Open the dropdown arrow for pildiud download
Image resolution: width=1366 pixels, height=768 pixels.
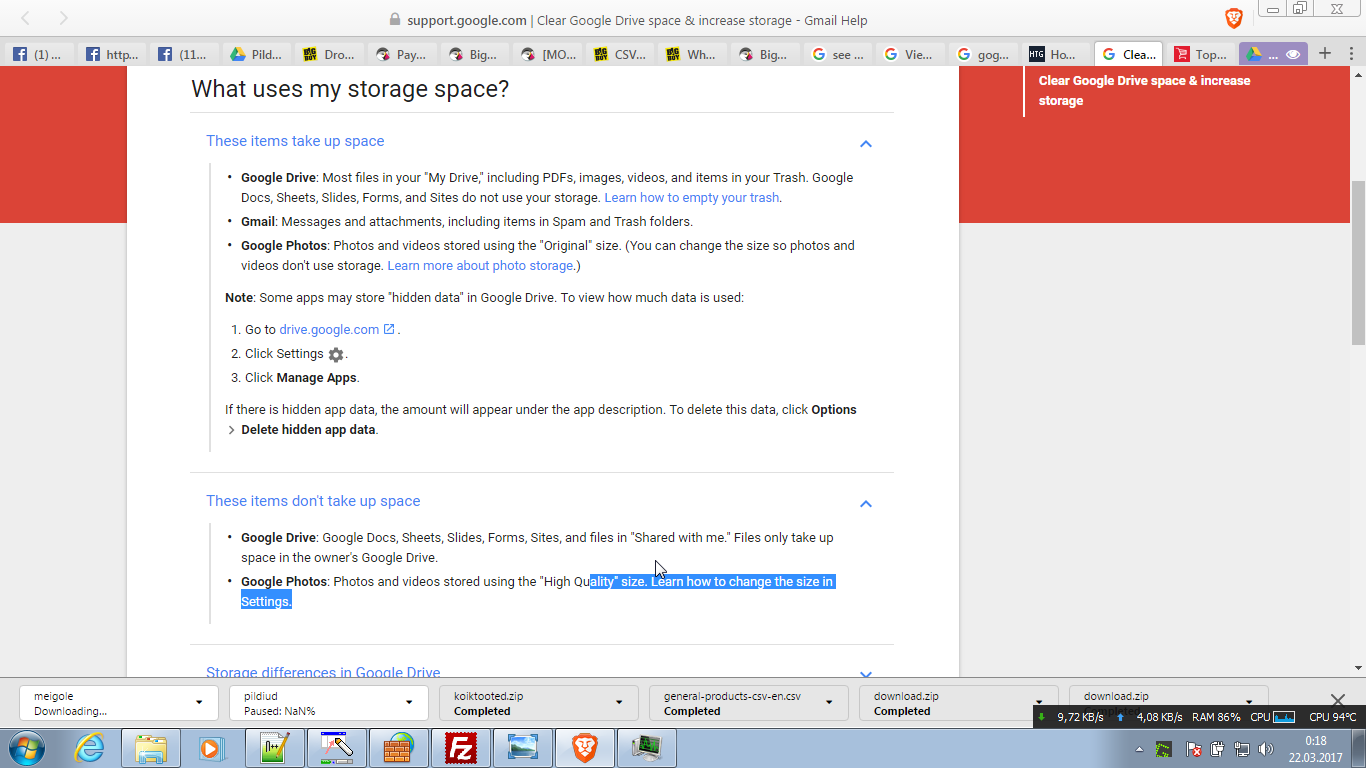pos(409,702)
